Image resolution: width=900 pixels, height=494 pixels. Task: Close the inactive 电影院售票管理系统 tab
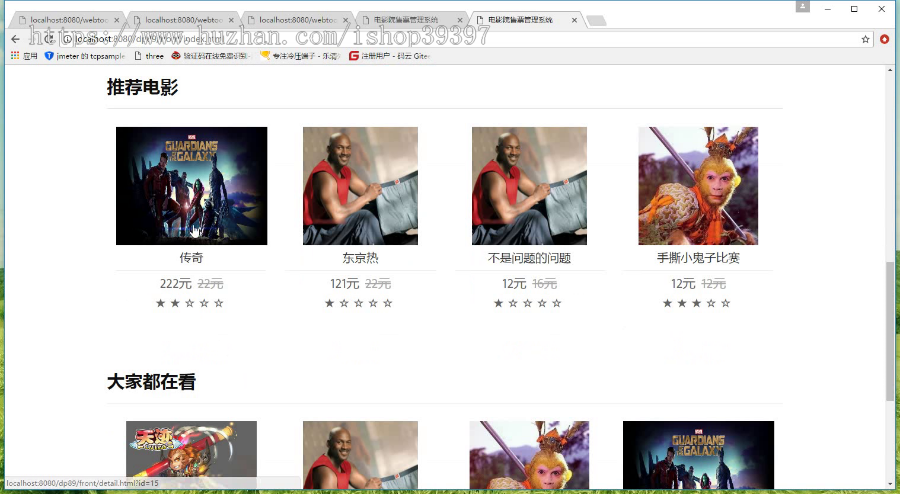pos(459,20)
